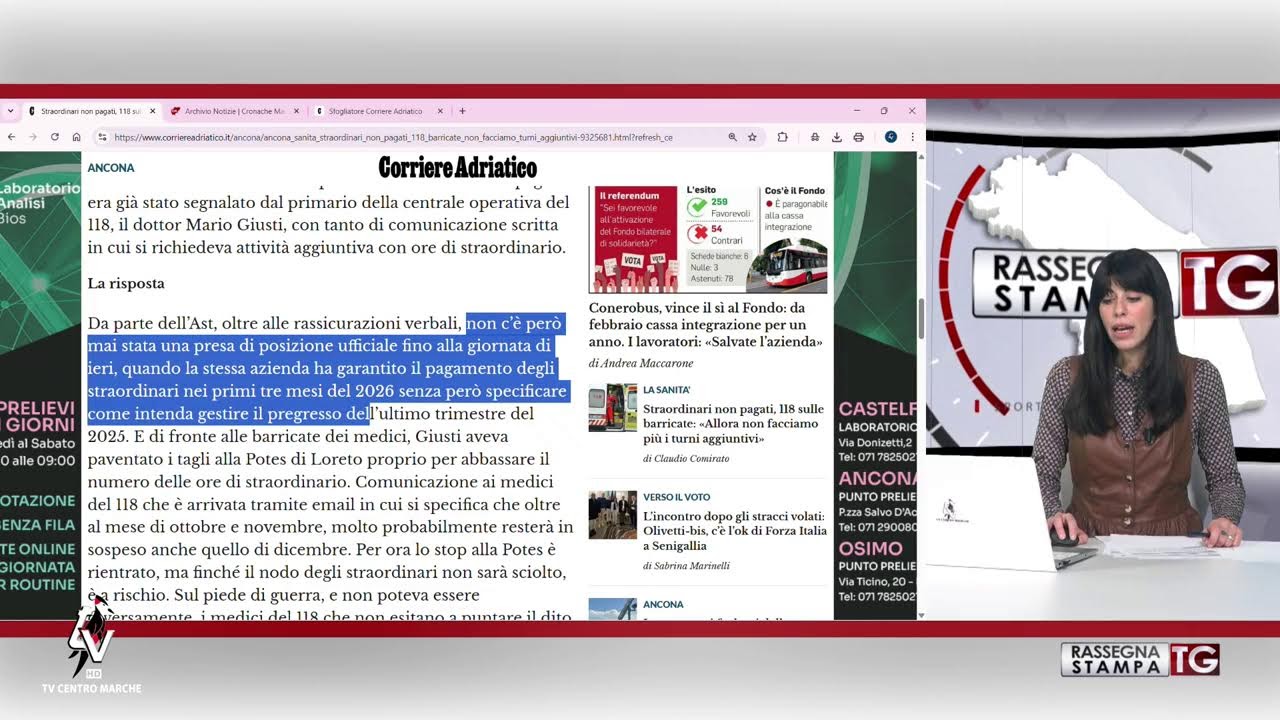1280x720 pixels.
Task: Open the zoom magnifier in address bar
Action: [732, 137]
